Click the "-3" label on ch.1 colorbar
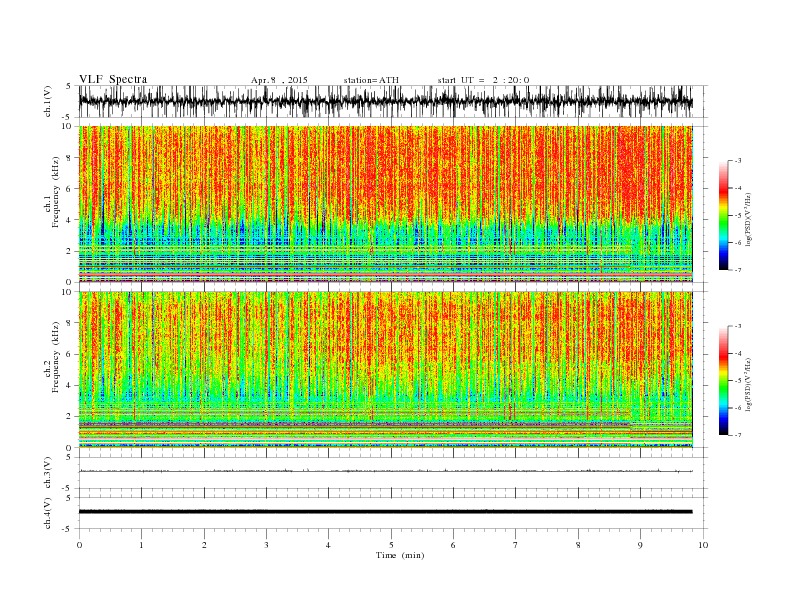This screenshot has height=612, width=792. [738, 161]
